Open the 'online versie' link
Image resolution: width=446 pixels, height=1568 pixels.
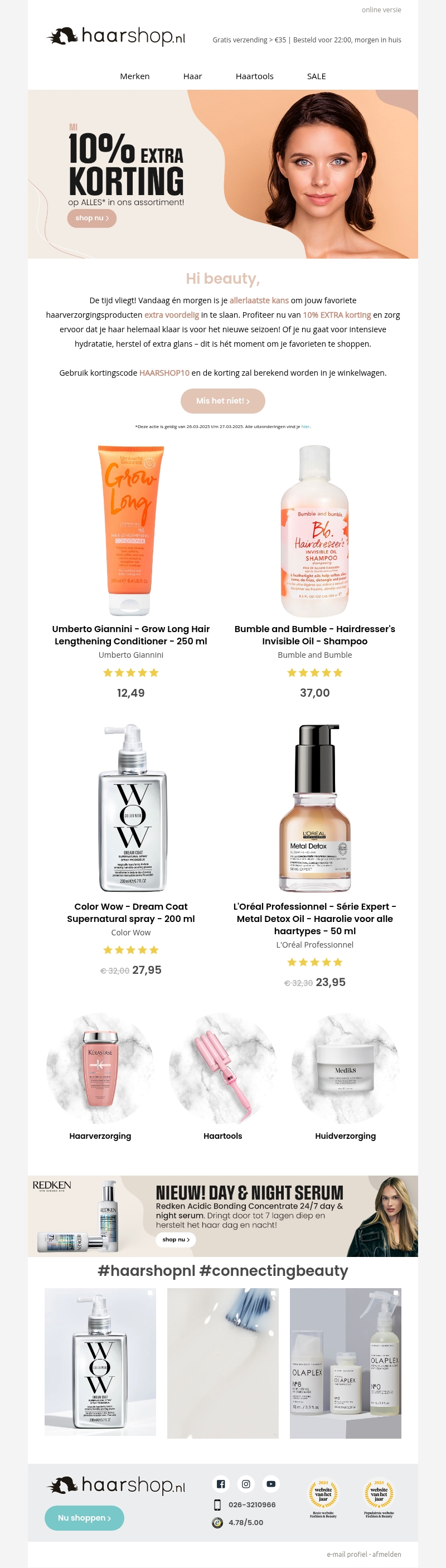click(381, 9)
